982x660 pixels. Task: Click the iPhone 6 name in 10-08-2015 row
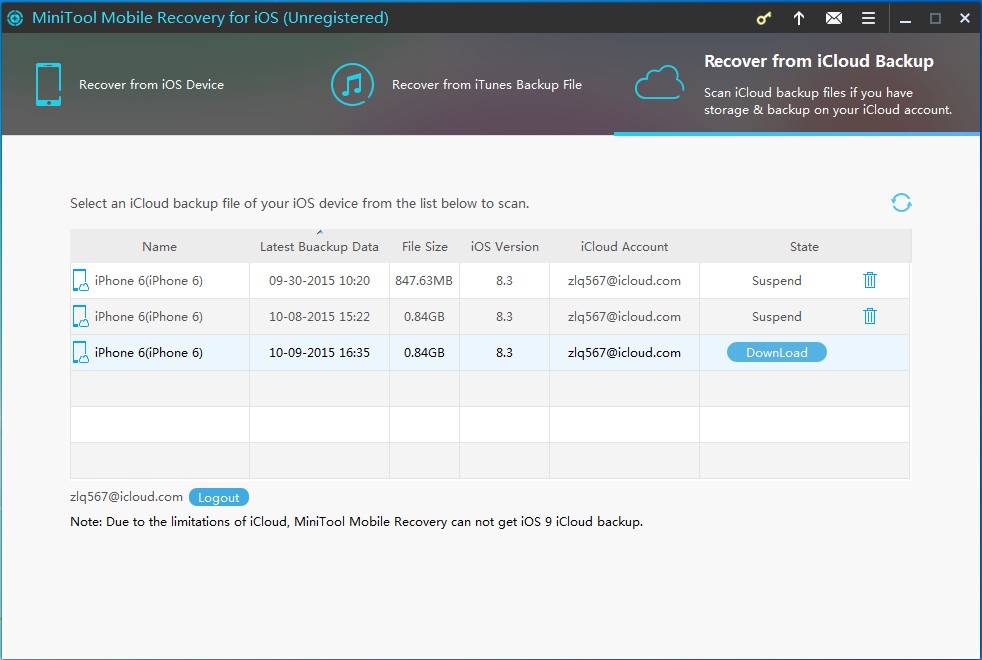pos(149,317)
